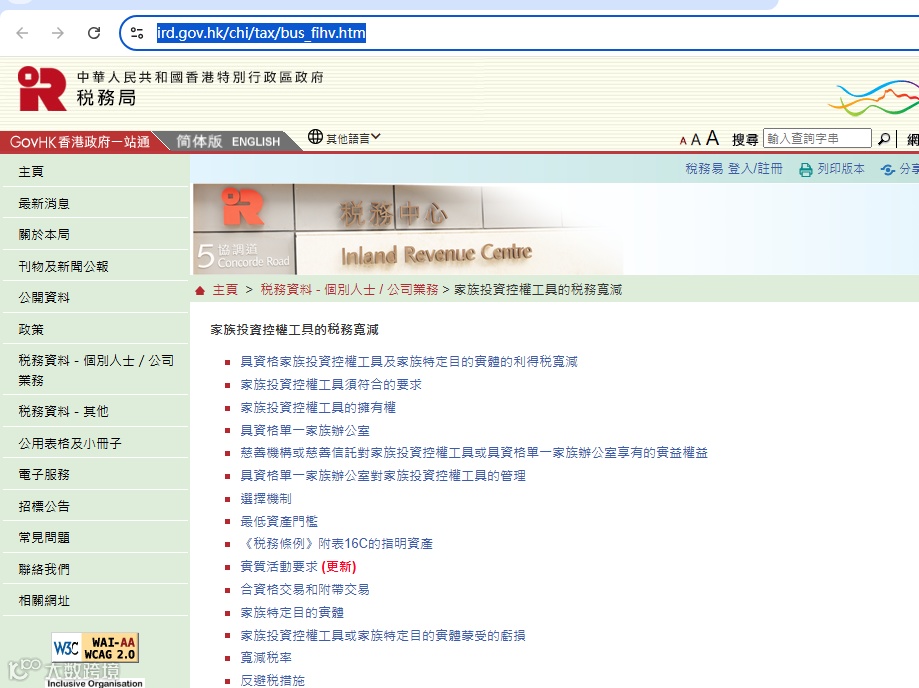This screenshot has width=919, height=688.
Task: Click the globe icon for other languages
Action: tap(315, 137)
